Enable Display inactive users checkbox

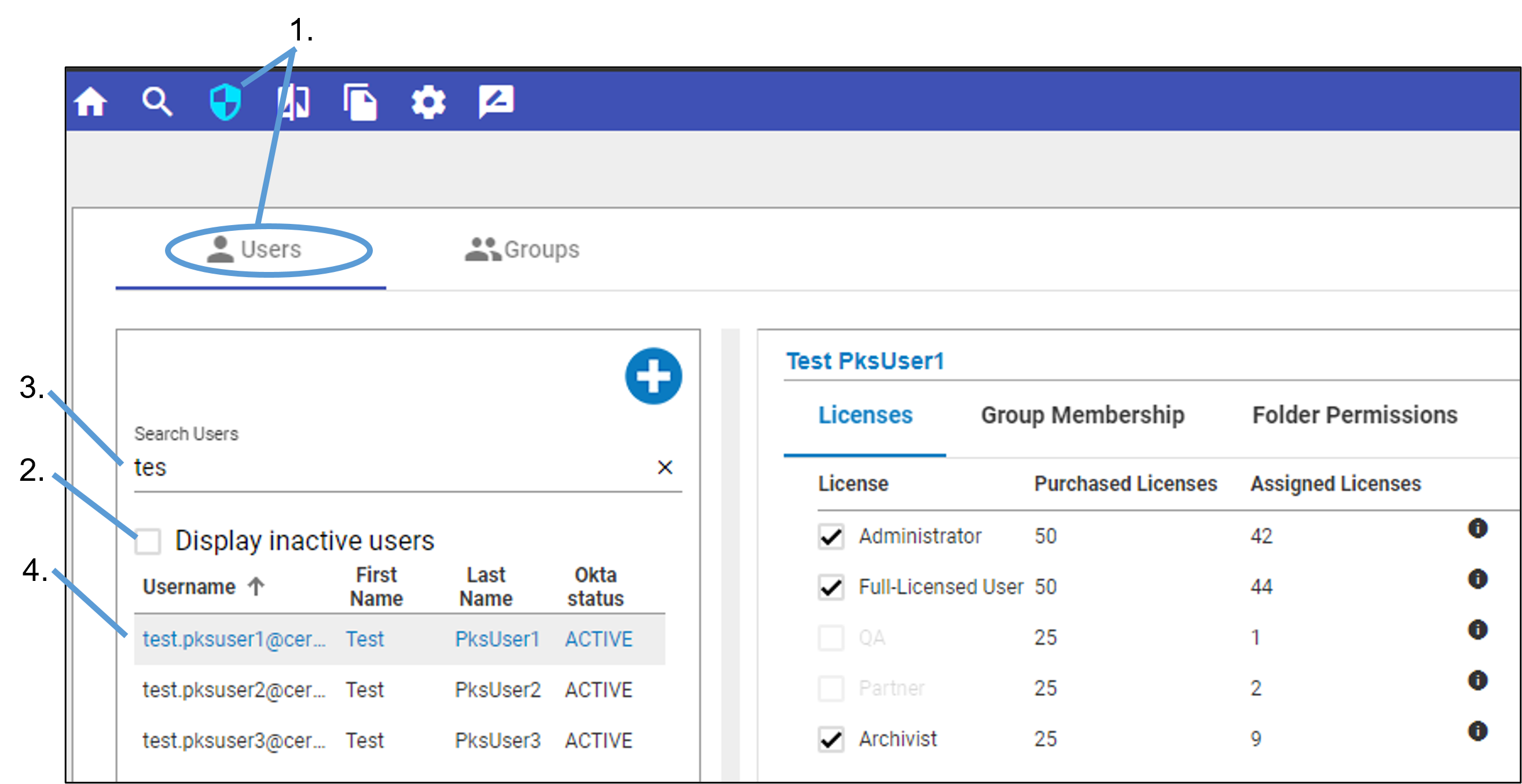tap(148, 542)
